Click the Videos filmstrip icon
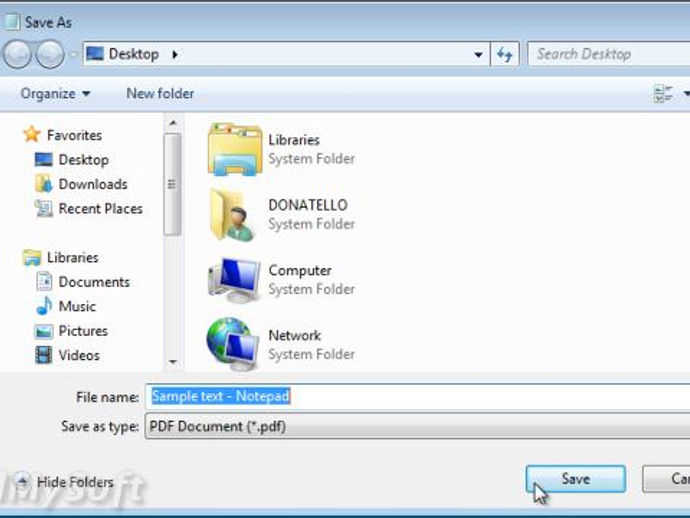The image size is (690, 518). point(43,355)
